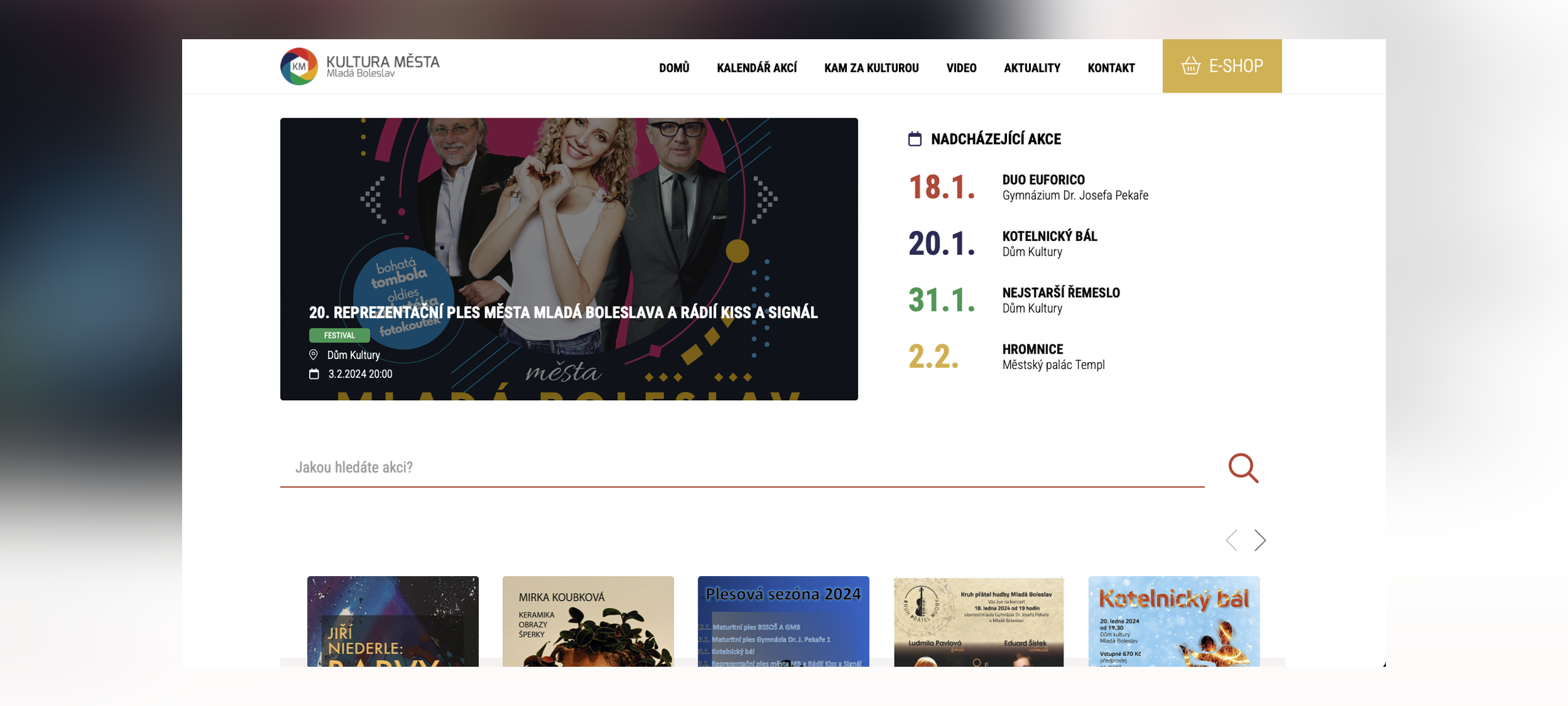Image resolution: width=1568 pixels, height=706 pixels.
Task: Open the AKTUALITY menu item
Action: click(1031, 68)
